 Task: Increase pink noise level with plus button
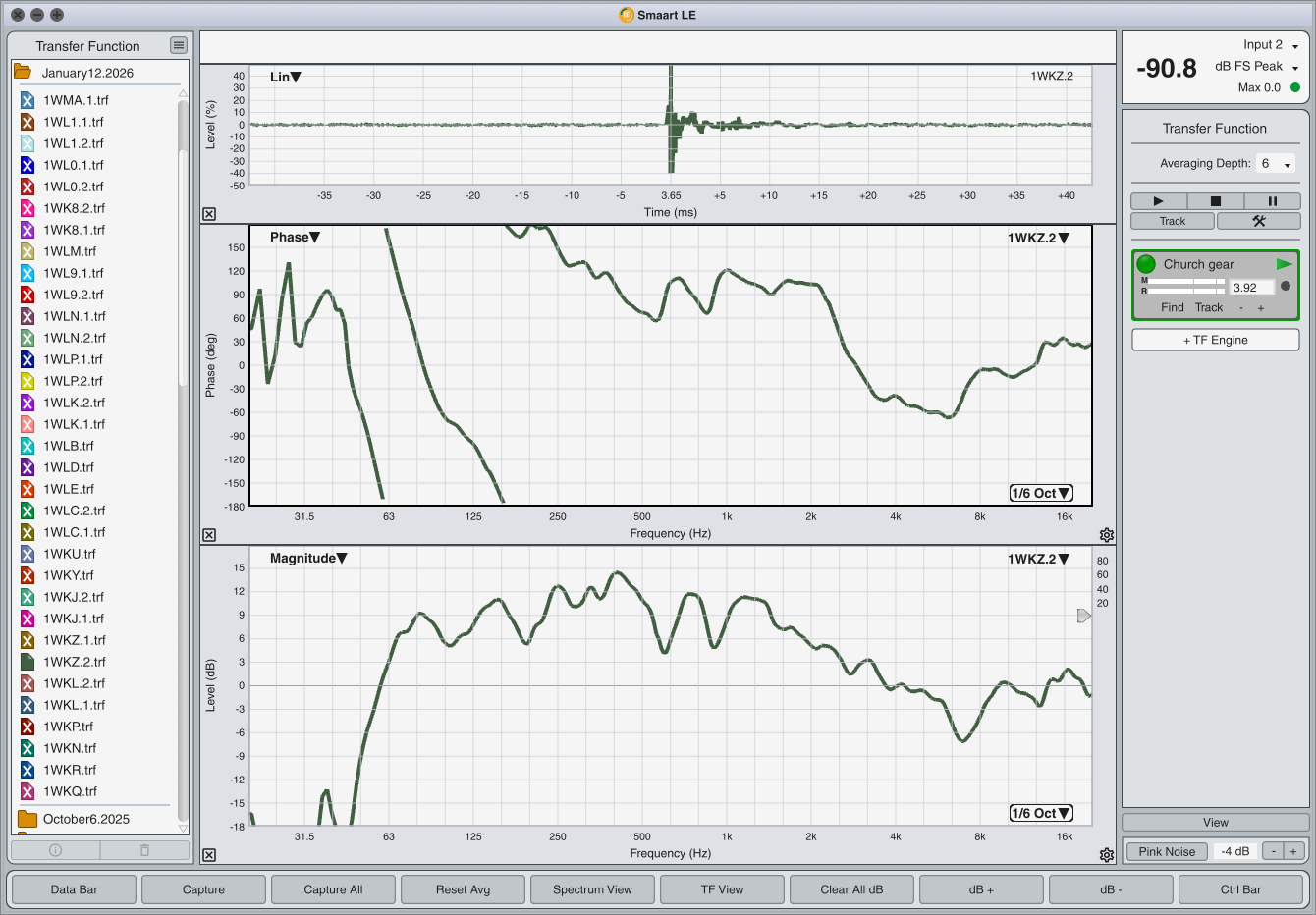1293,851
